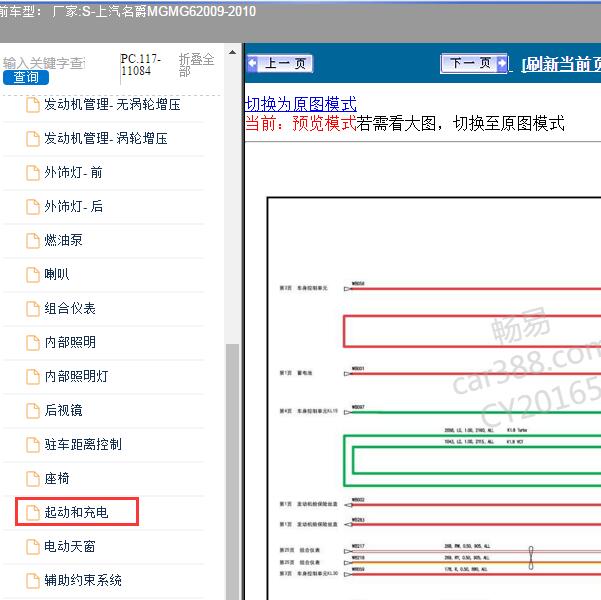Click the sidebar vertical scrollbar thumb
Image resolution: width=601 pixels, height=600 pixels.
coord(232,472)
